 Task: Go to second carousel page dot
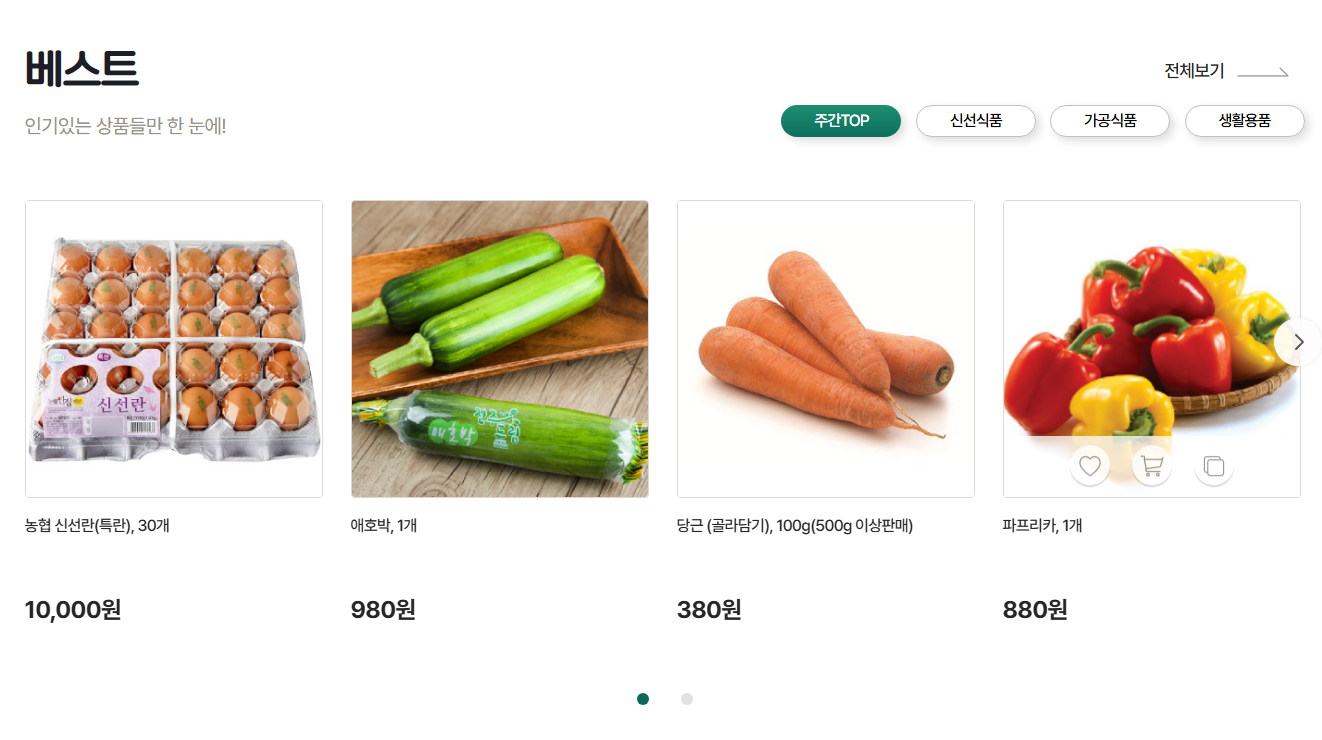click(687, 699)
